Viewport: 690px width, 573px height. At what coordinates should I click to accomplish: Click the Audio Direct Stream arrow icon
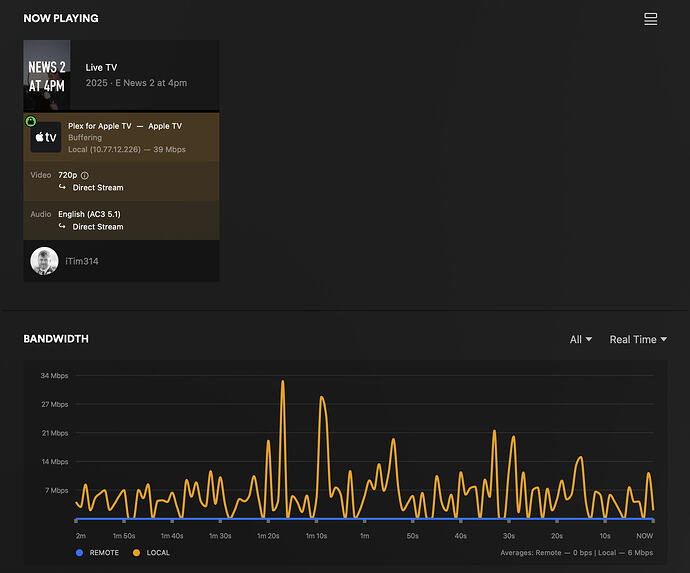tap(62, 227)
